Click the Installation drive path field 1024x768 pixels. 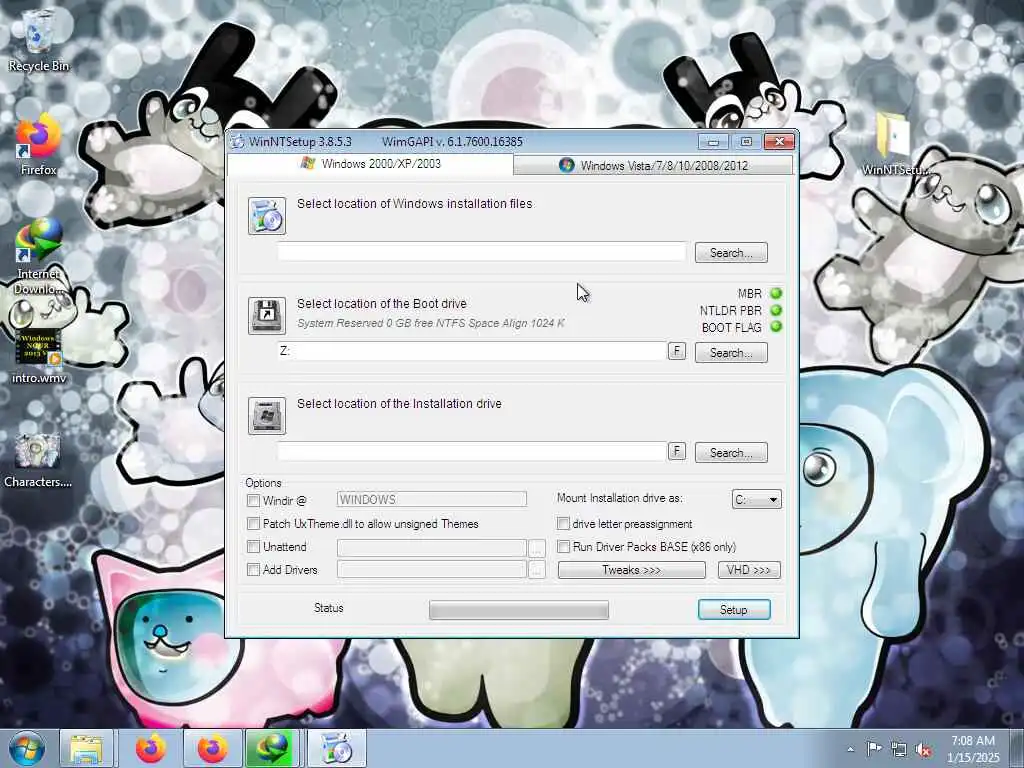472,451
